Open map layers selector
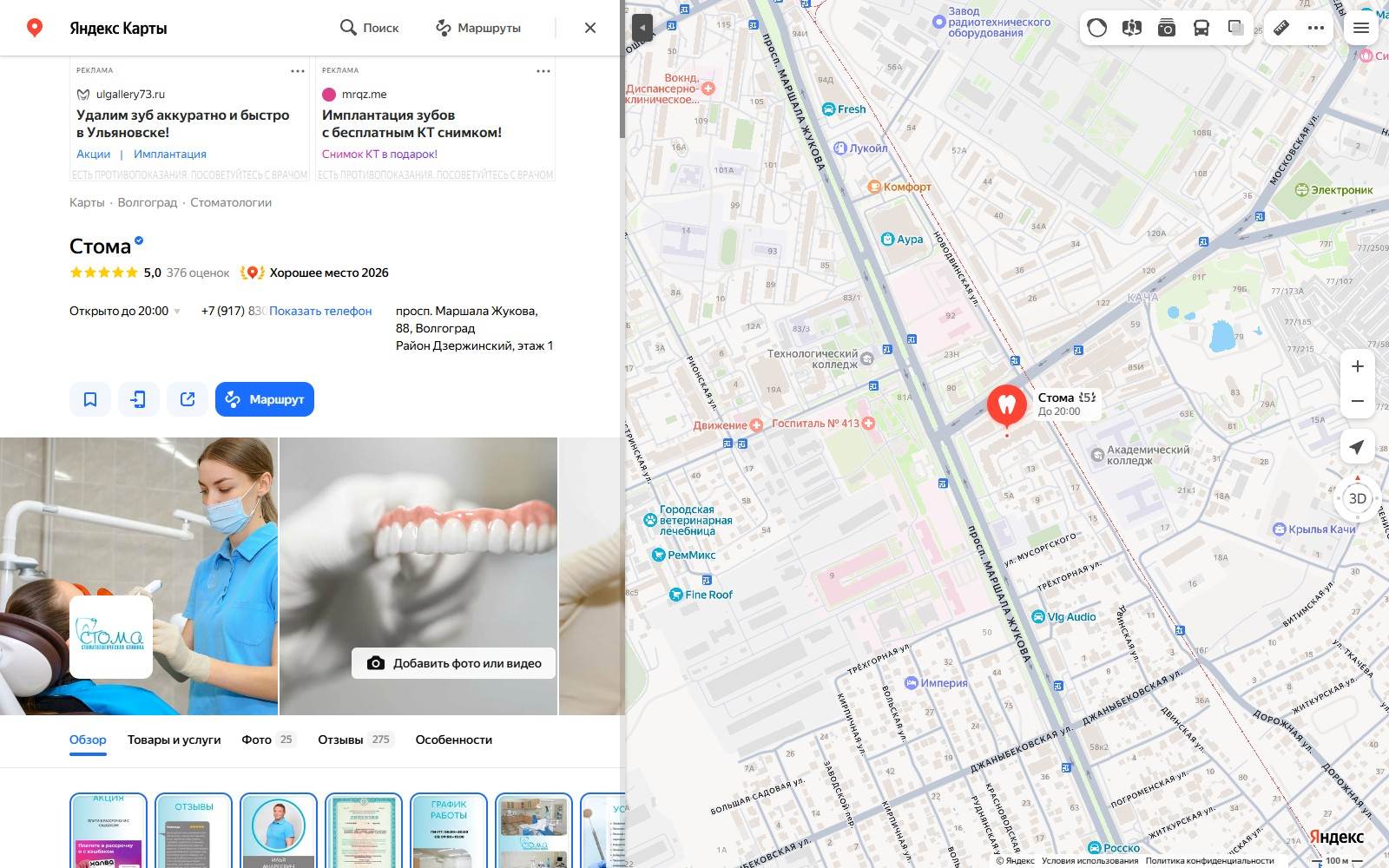1389x868 pixels. (x=1236, y=28)
